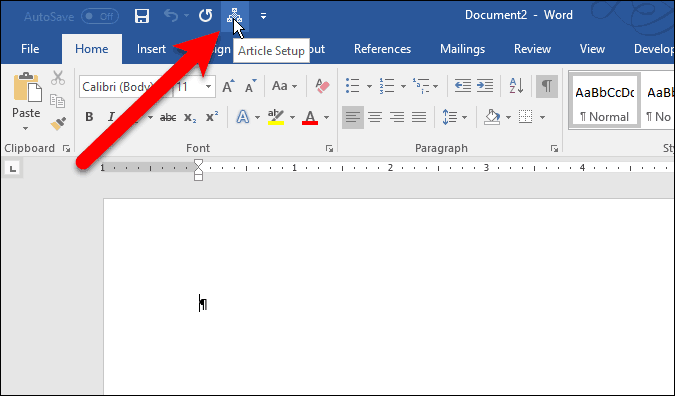Click the Undo arrow icon
Viewport: 675px width, 396px height.
pos(171,16)
